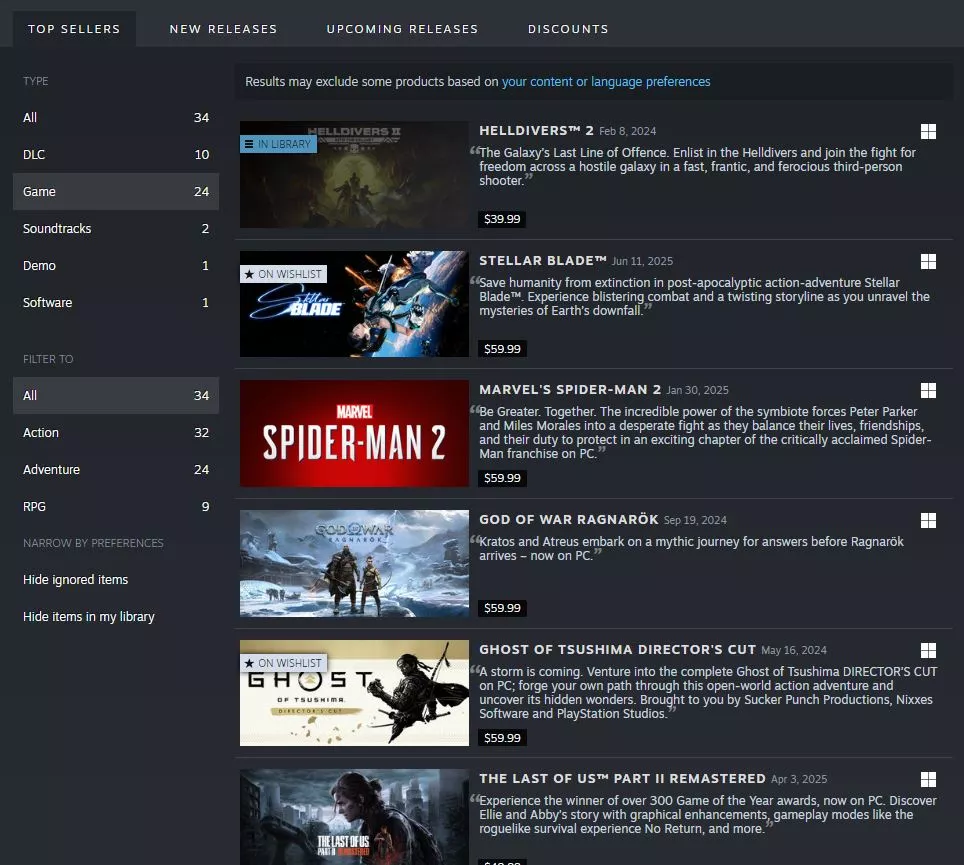Image resolution: width=964 pixels, height=865 pixels.
Task: Switch to the Discounts tab
Action: (x=568, y=29)
